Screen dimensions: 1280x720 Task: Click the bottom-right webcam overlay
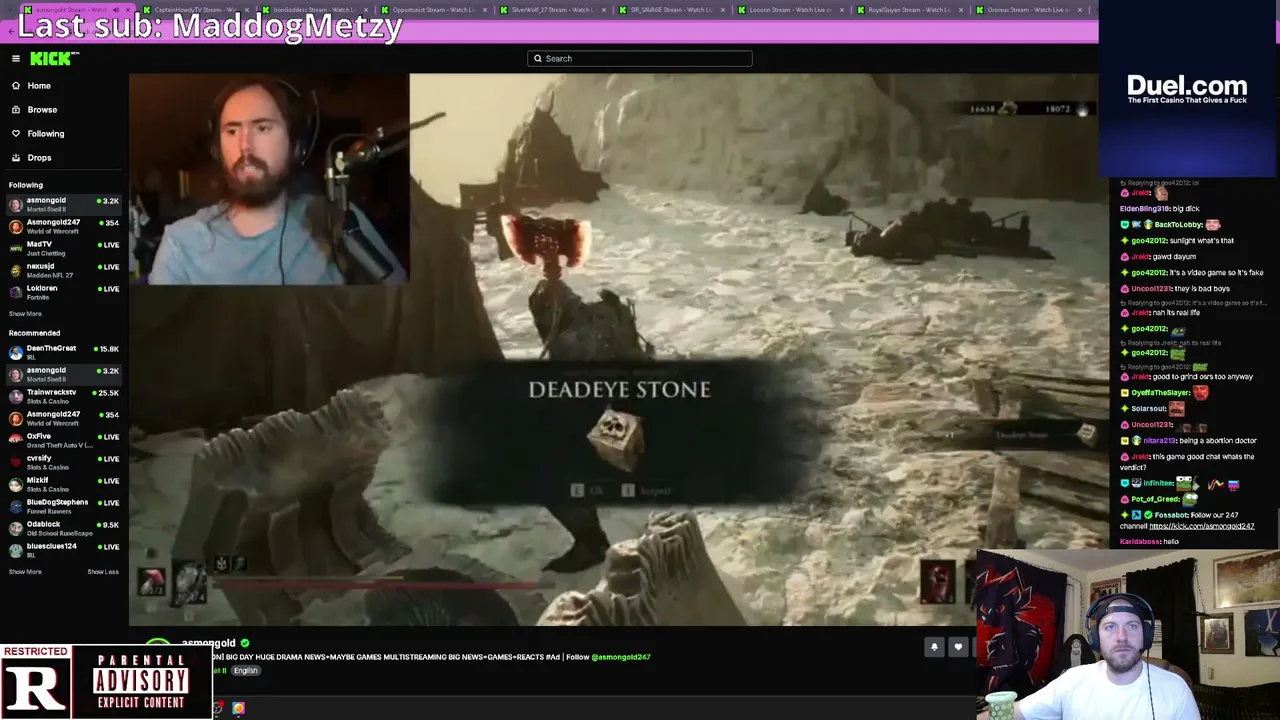tap(1128, 634)
